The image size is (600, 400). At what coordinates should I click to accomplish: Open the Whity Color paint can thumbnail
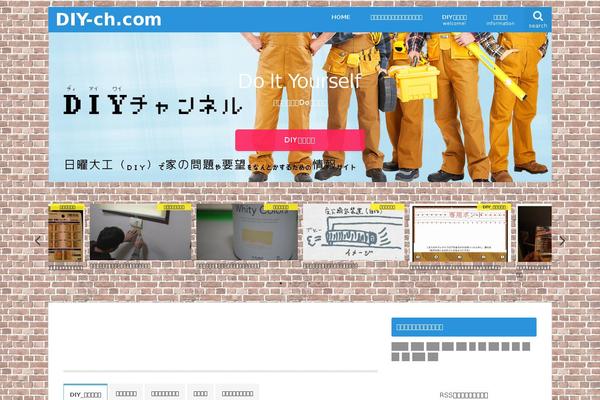coord(247,232)
